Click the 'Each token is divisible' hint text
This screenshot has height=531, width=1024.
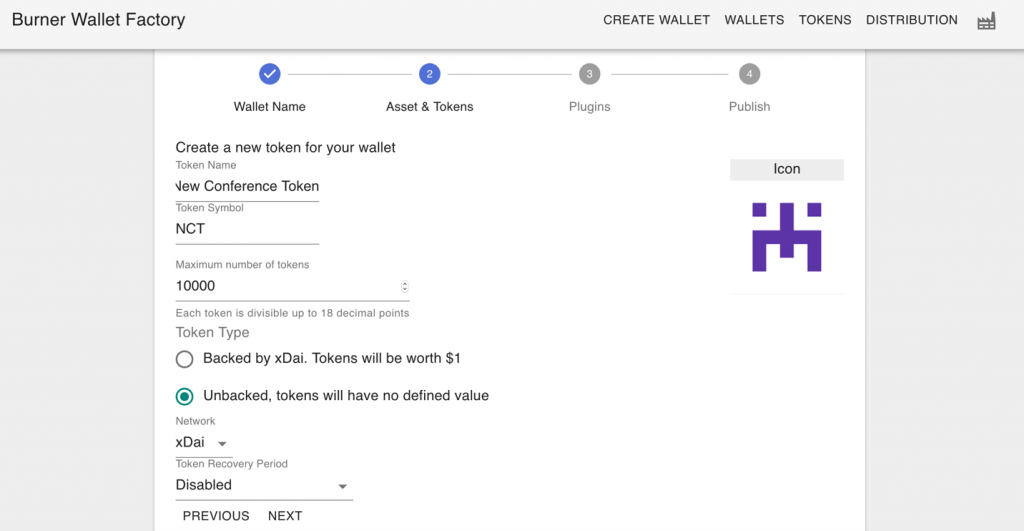[x=292, y=313]
